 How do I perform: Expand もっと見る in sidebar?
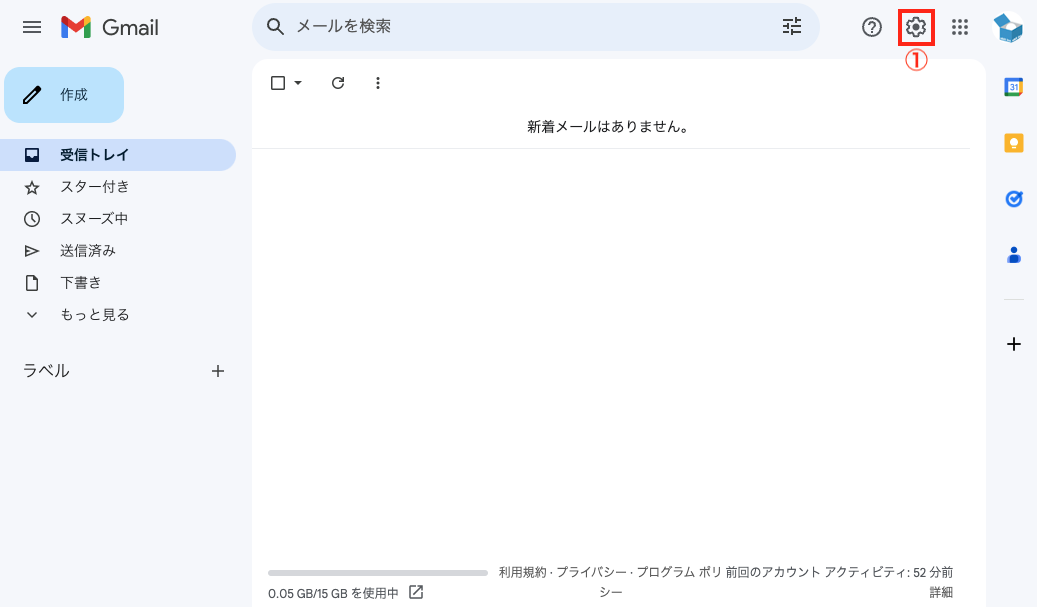(x=95, y=315)
